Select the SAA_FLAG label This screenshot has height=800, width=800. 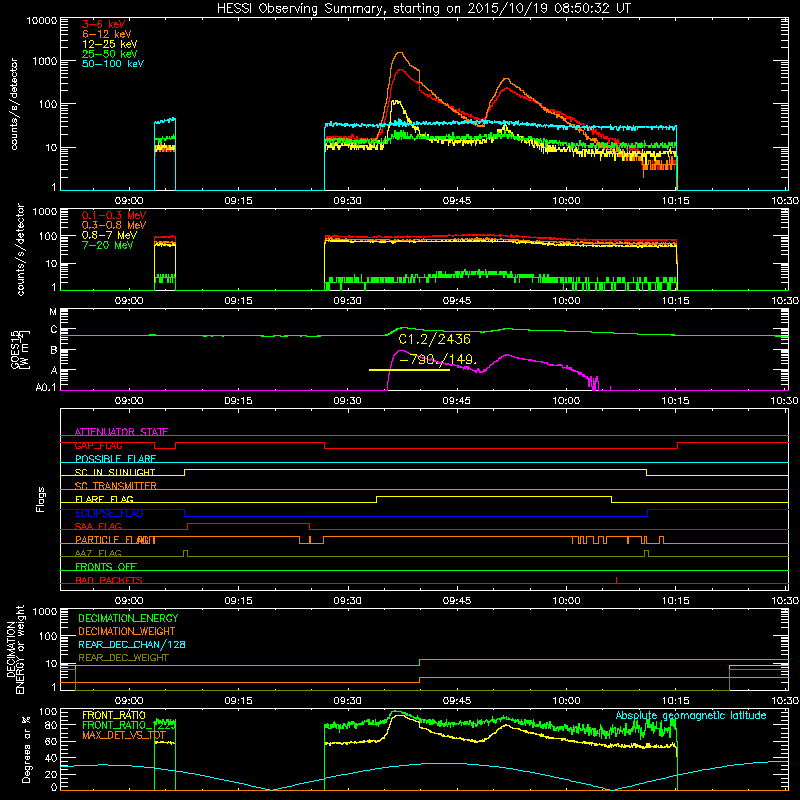point(98,526)
